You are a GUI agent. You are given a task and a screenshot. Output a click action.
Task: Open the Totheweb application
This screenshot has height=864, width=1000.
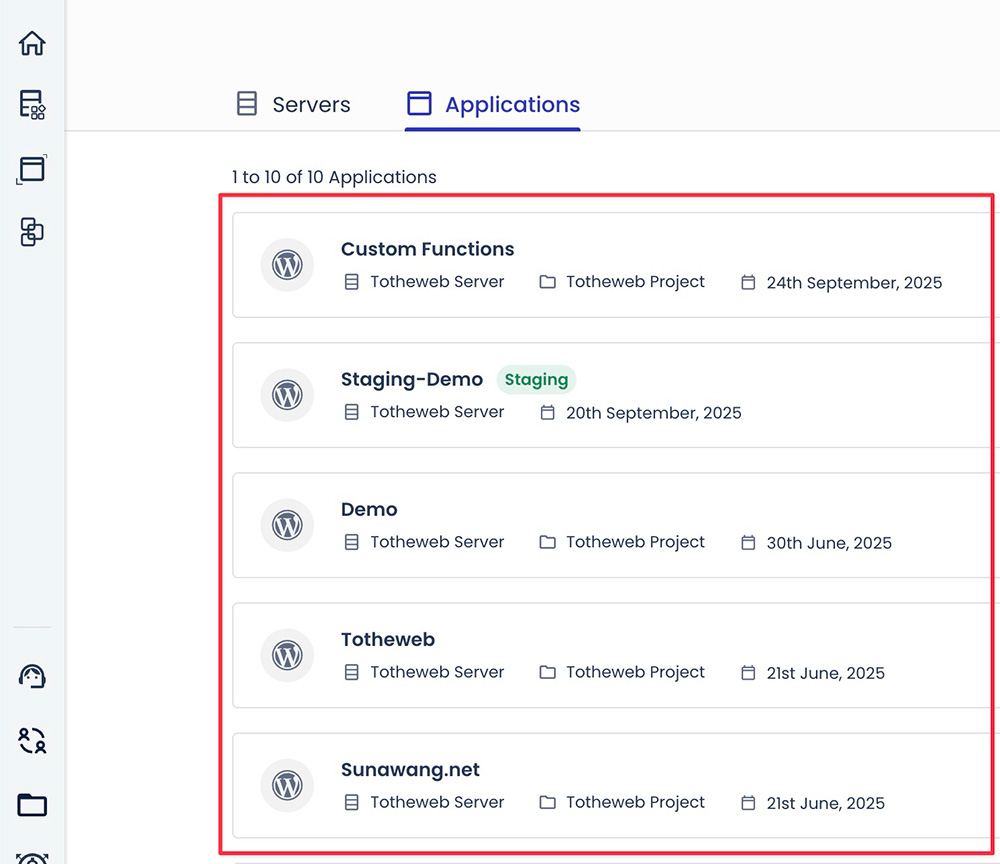click(388, 639)
